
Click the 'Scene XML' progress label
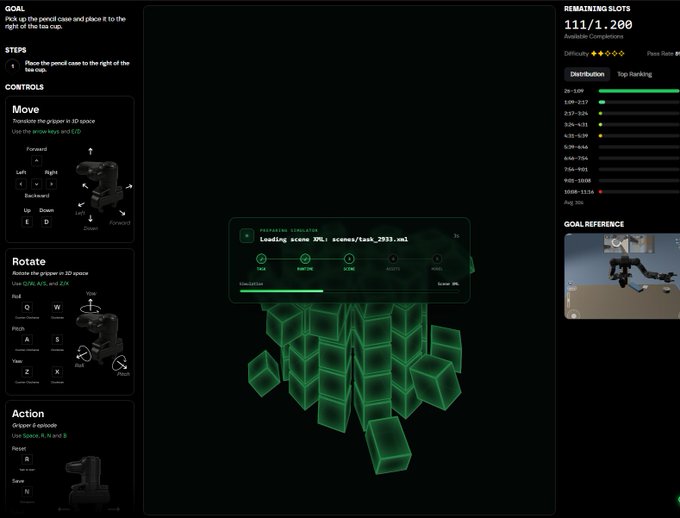(x=448, y=284)
